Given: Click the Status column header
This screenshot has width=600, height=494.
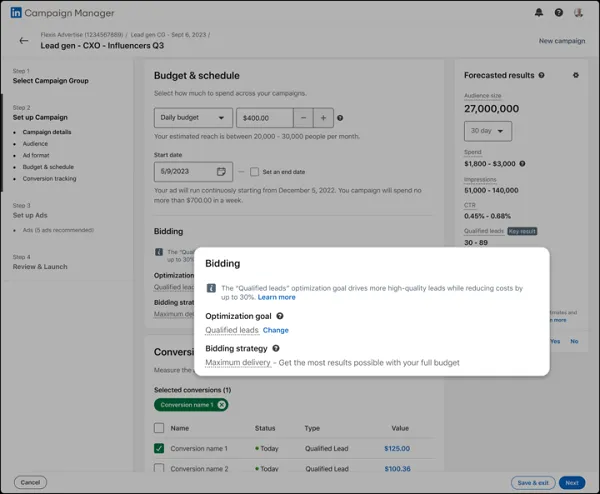Looking at the screenshot, I should point(265,428).
